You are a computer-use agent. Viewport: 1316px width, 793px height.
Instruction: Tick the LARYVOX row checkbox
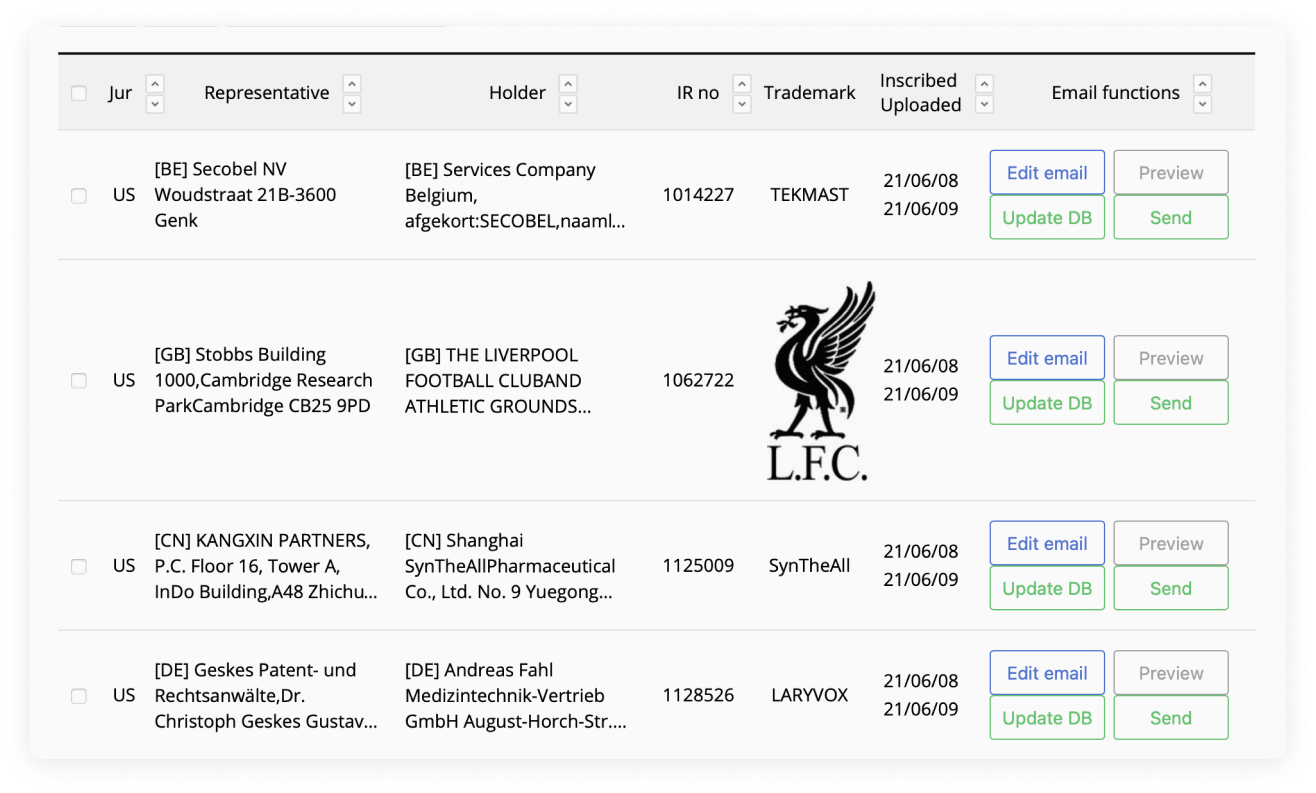coord(79,696)
